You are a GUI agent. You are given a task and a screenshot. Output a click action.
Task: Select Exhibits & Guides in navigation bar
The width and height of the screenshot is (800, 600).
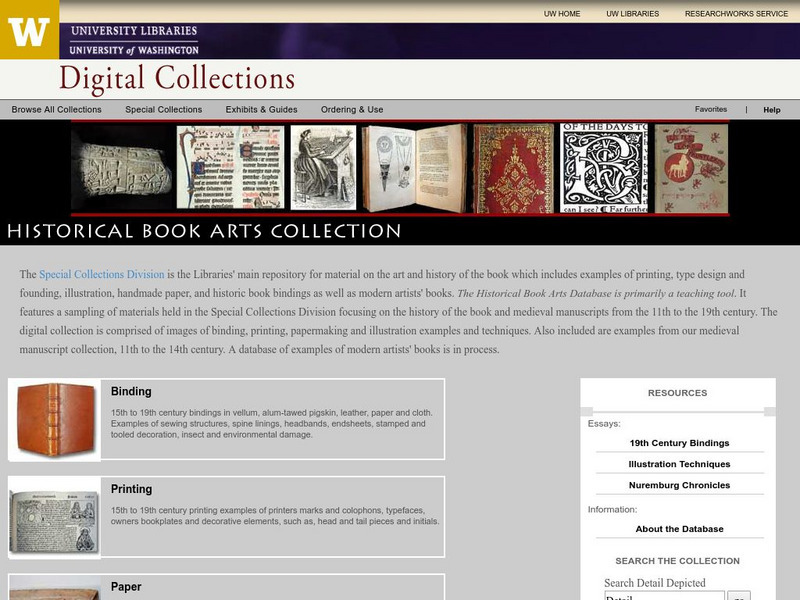261,110
